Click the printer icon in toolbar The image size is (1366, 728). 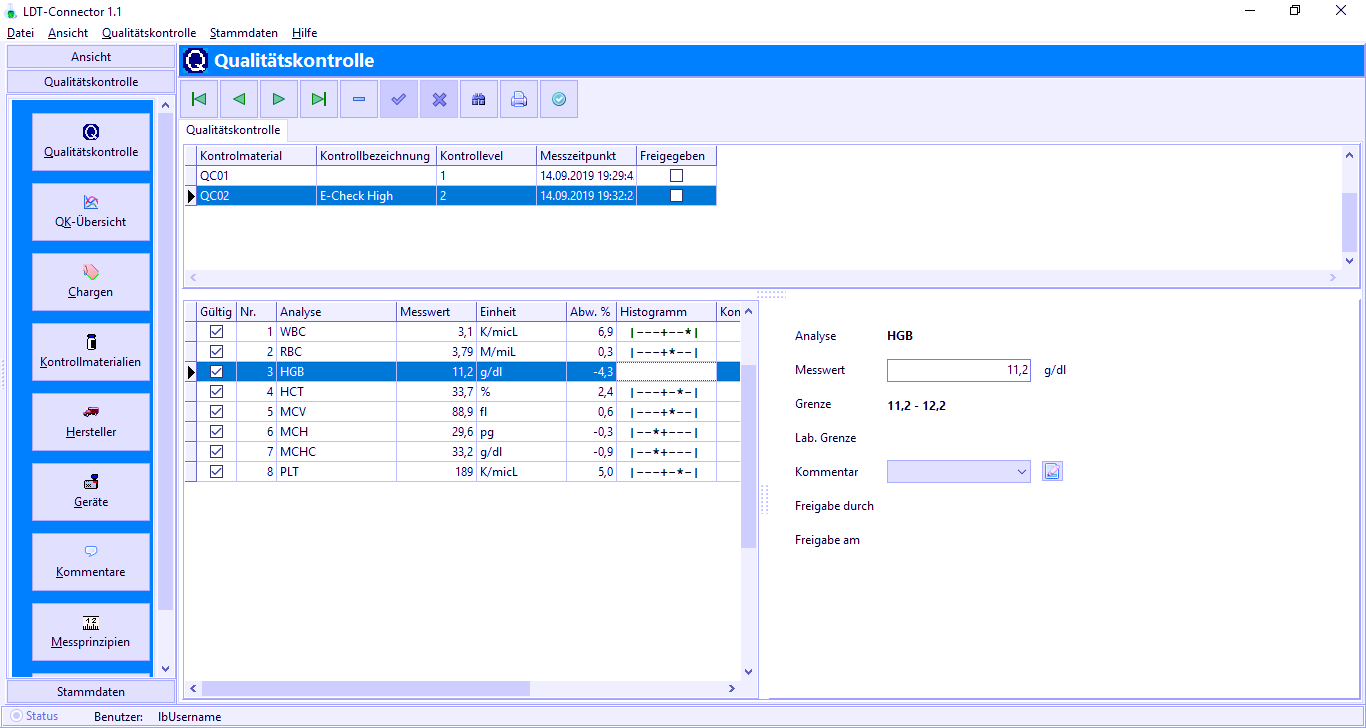tap(519, 99)
